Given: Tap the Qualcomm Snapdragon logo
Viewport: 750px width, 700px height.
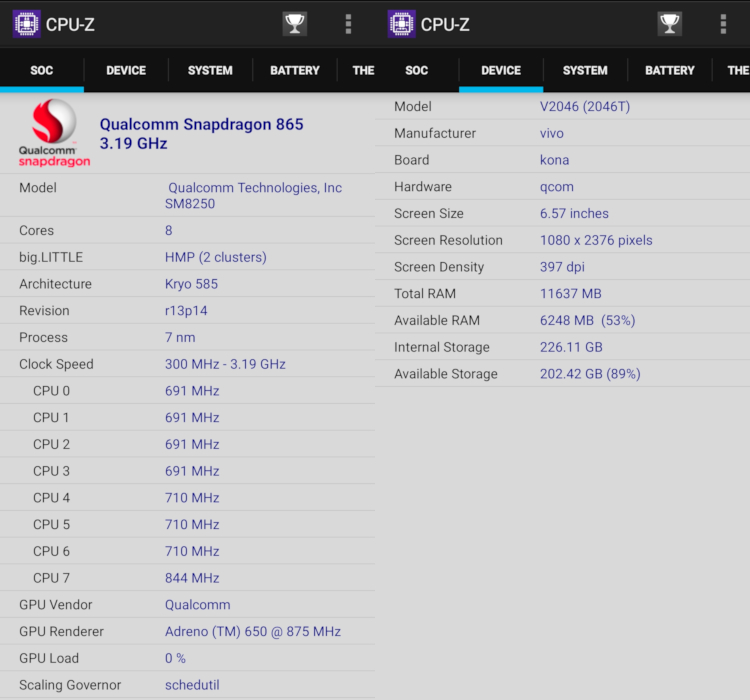Looking at the screenshot, I should point(54,133).
